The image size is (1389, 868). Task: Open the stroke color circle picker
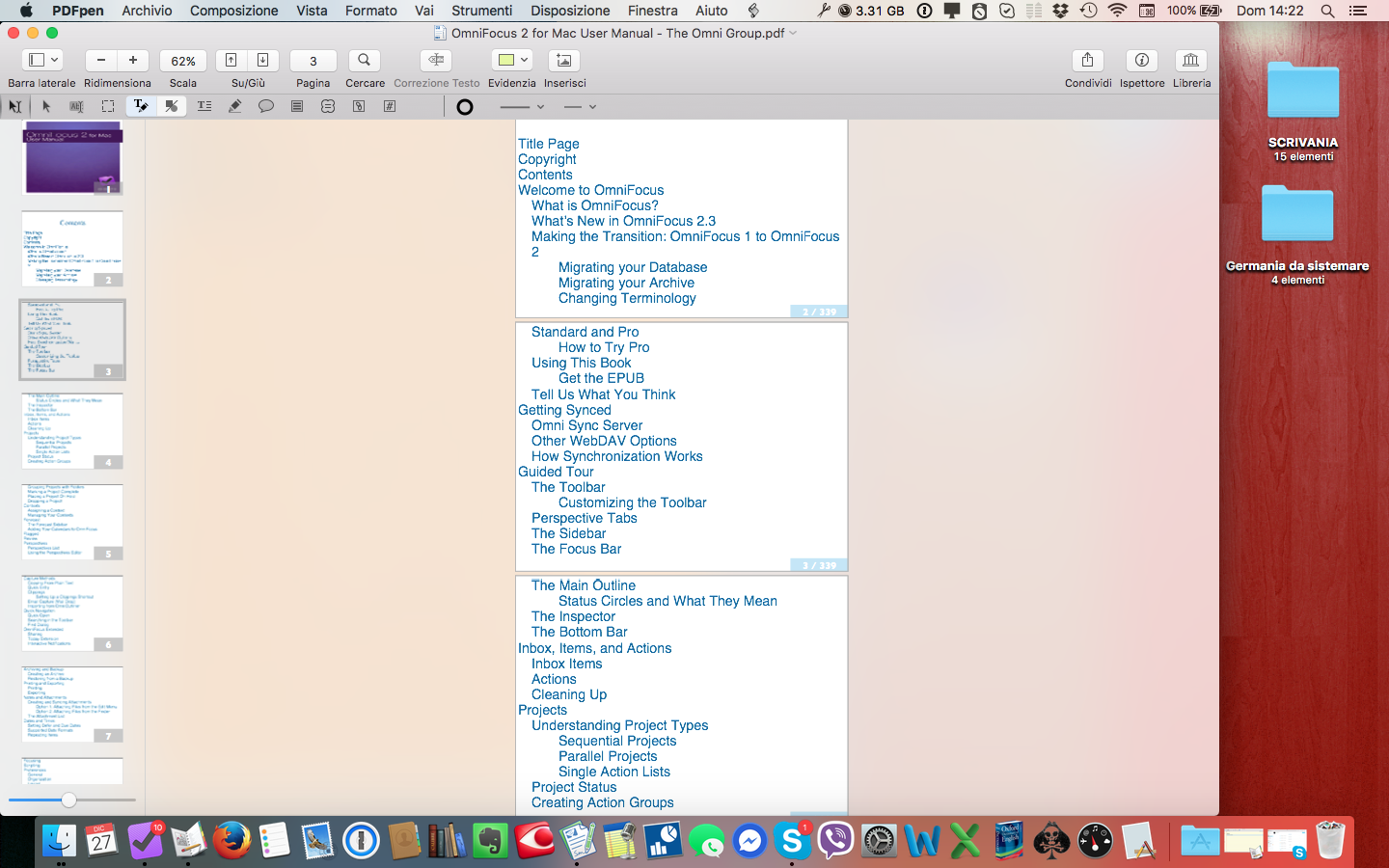[x=465, y=107]
